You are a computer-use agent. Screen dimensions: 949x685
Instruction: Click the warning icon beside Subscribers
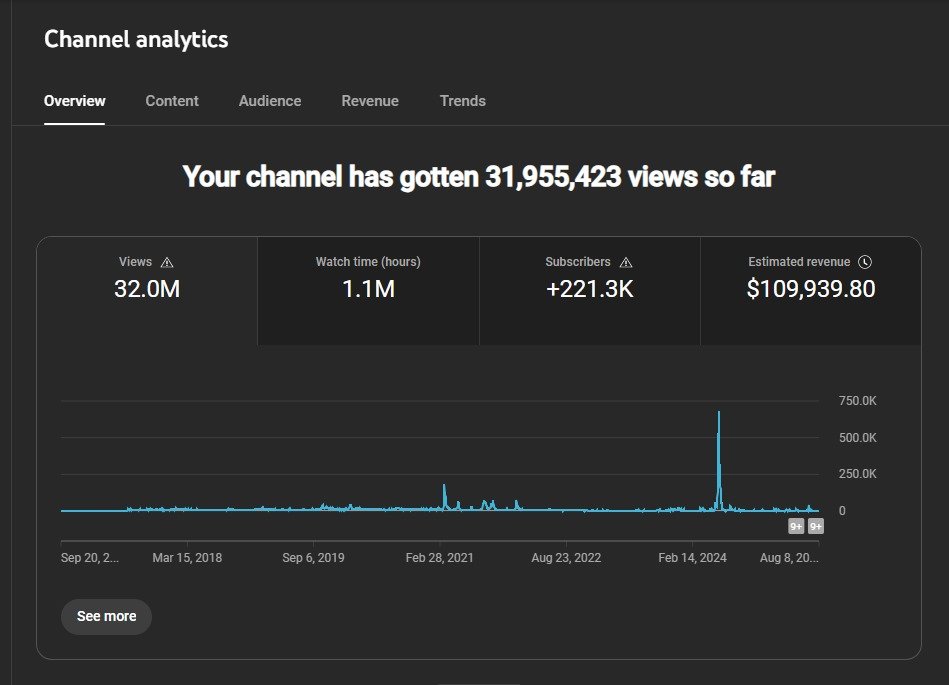(626, 262)
